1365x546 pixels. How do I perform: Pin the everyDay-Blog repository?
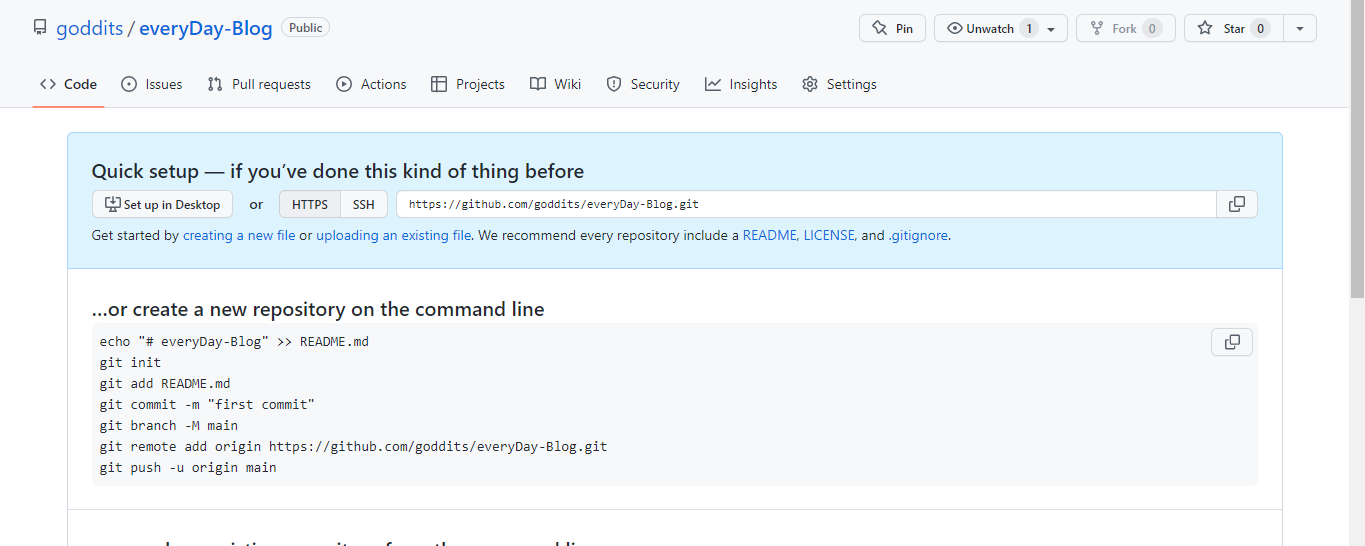click(x=892, y=28)
